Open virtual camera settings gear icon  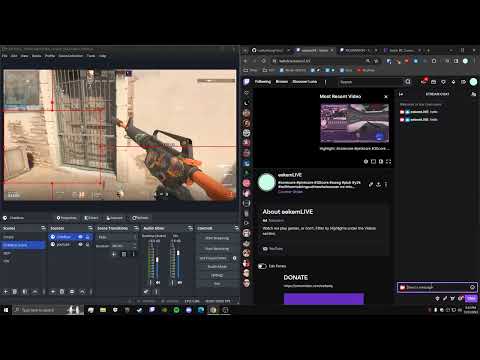pyautogui.click(x=234, y=258)
